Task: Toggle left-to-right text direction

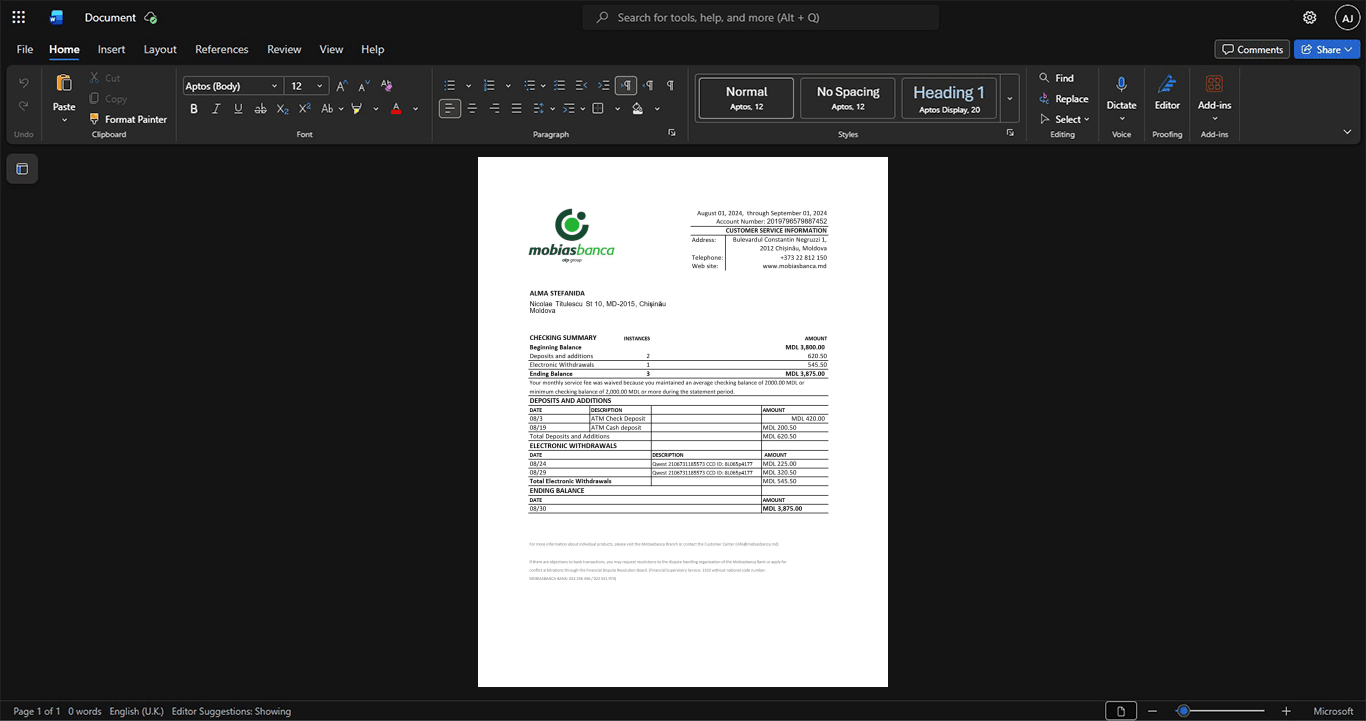Action: [x=626, y=86]
